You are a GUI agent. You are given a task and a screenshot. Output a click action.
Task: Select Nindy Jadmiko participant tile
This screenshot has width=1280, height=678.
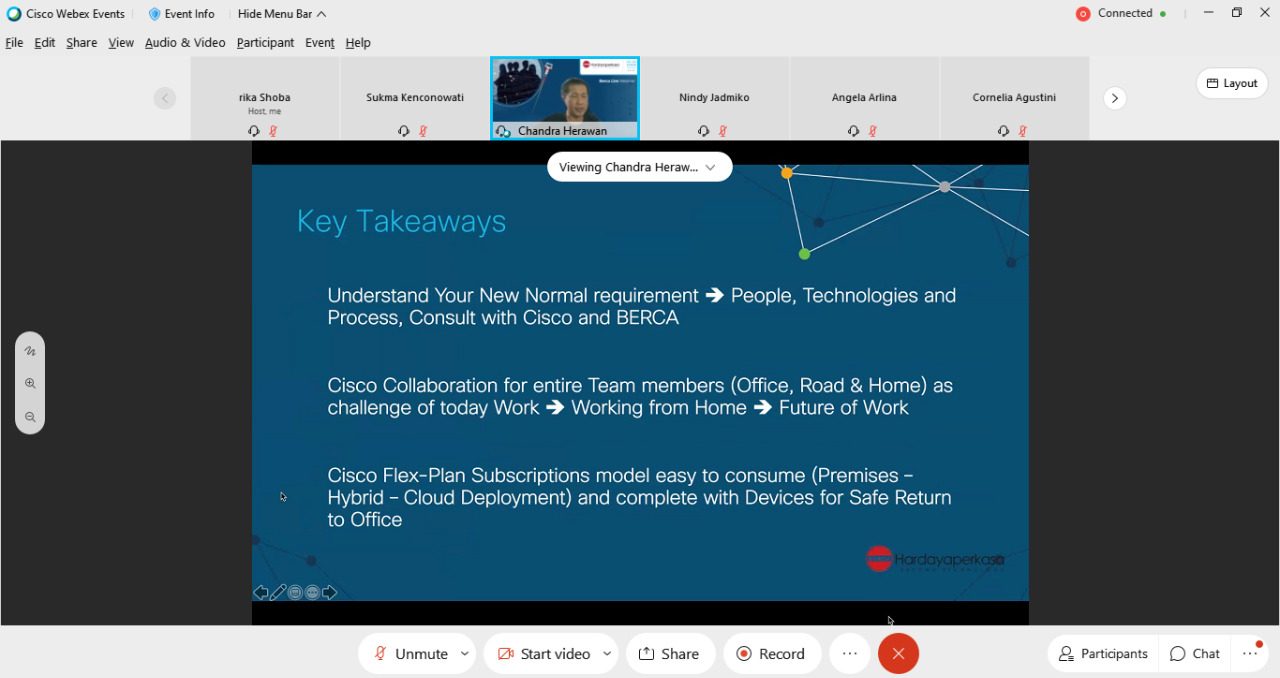pyautogui.click(x=714, y=98)
